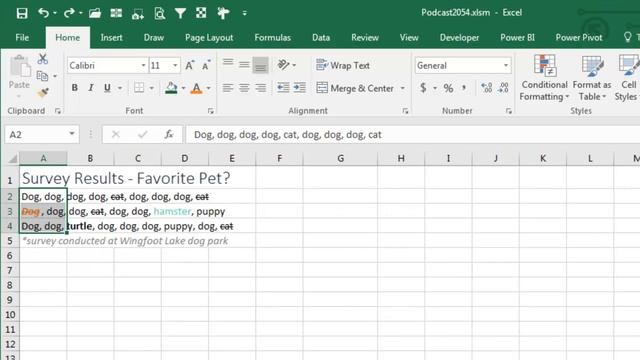Click the Merge & Center button
640x360 pixels.
tap(355, 88)
